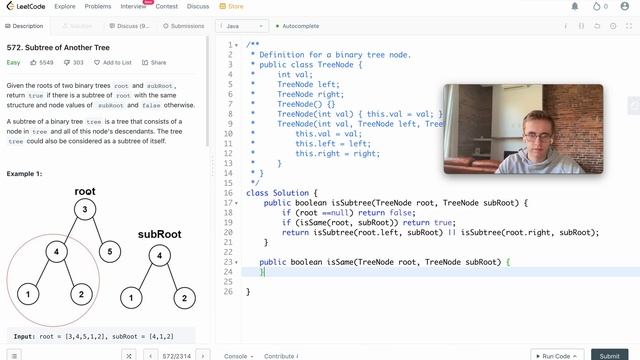Click the description panel vertical scrollbar
This screenshot has height=360, width=640.
coord(207,91)
